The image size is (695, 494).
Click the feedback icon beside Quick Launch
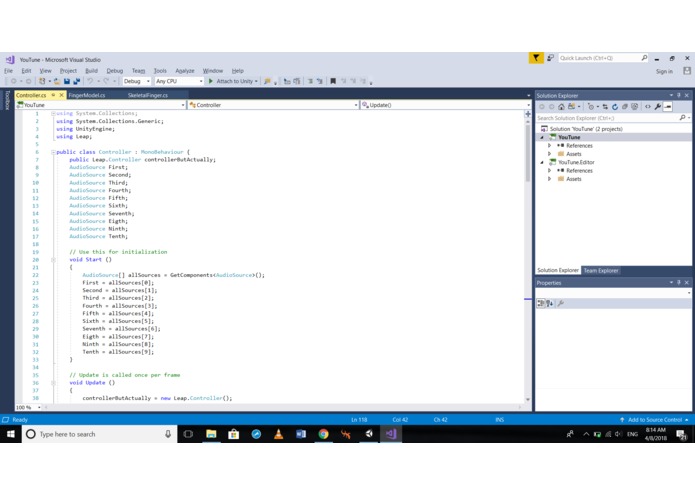click(x=550, y=58)
